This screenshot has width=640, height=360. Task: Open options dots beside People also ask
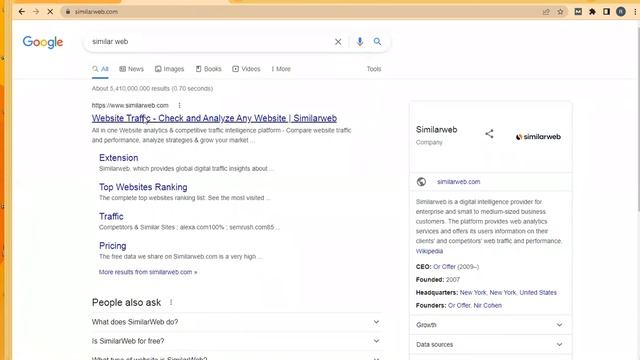point(171,302)
